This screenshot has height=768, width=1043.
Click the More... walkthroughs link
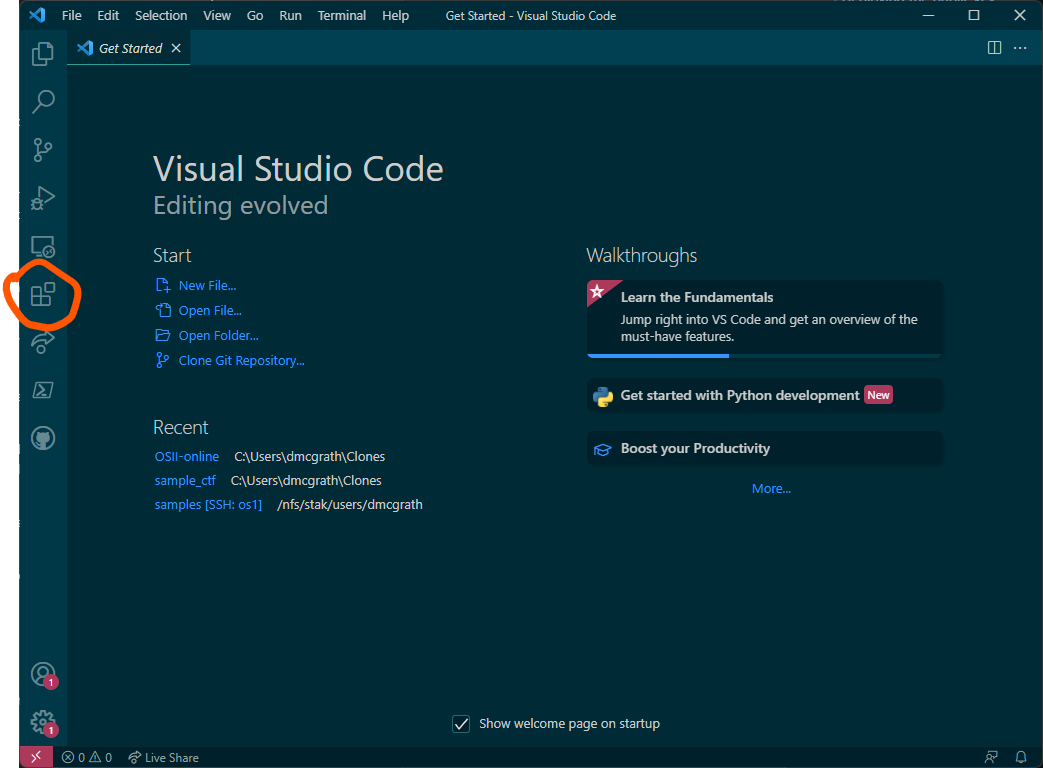(x=771, y=488)
